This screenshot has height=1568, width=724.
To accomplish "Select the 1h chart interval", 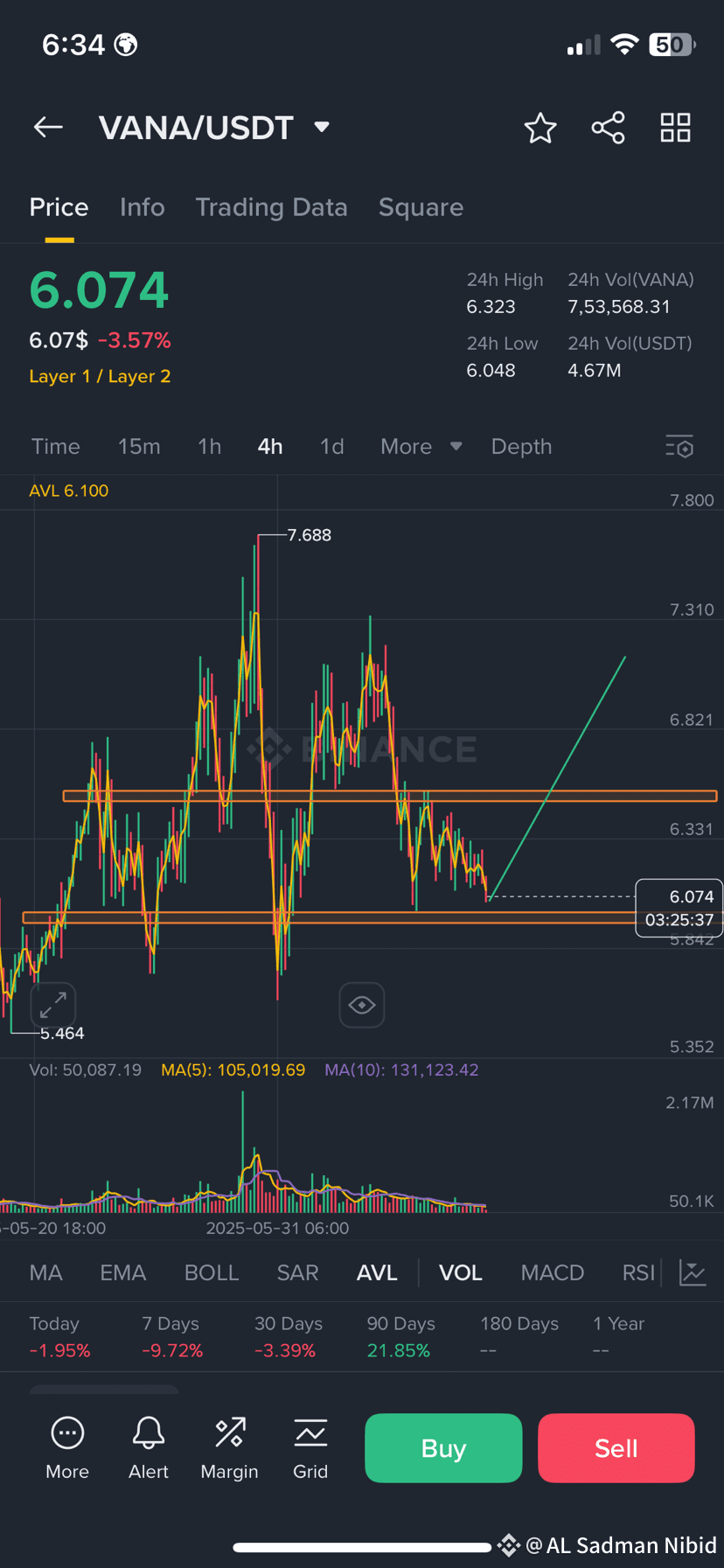I will pos(209,447).
